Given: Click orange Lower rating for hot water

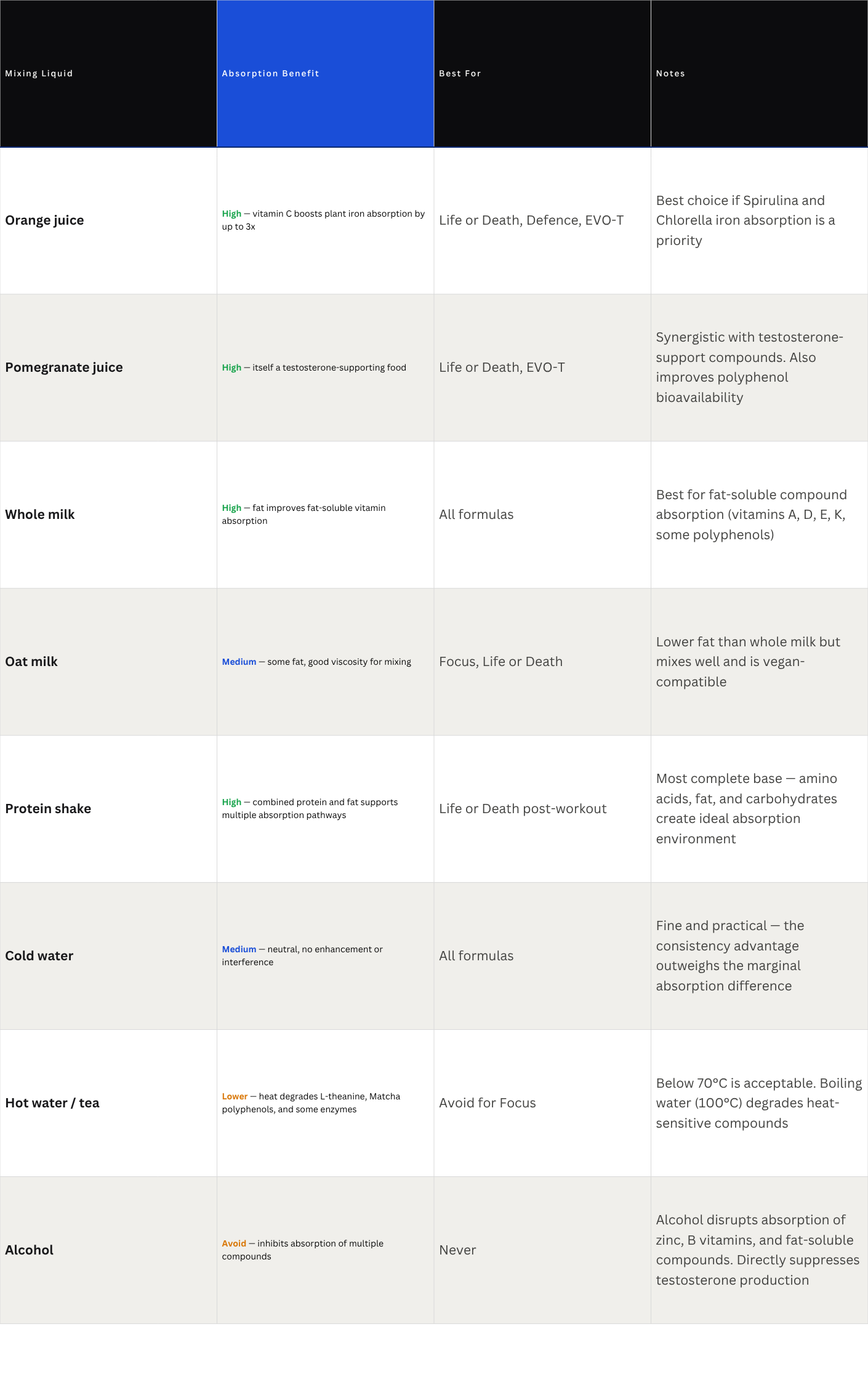Looking at the screenshot, I should [235, 1096].
